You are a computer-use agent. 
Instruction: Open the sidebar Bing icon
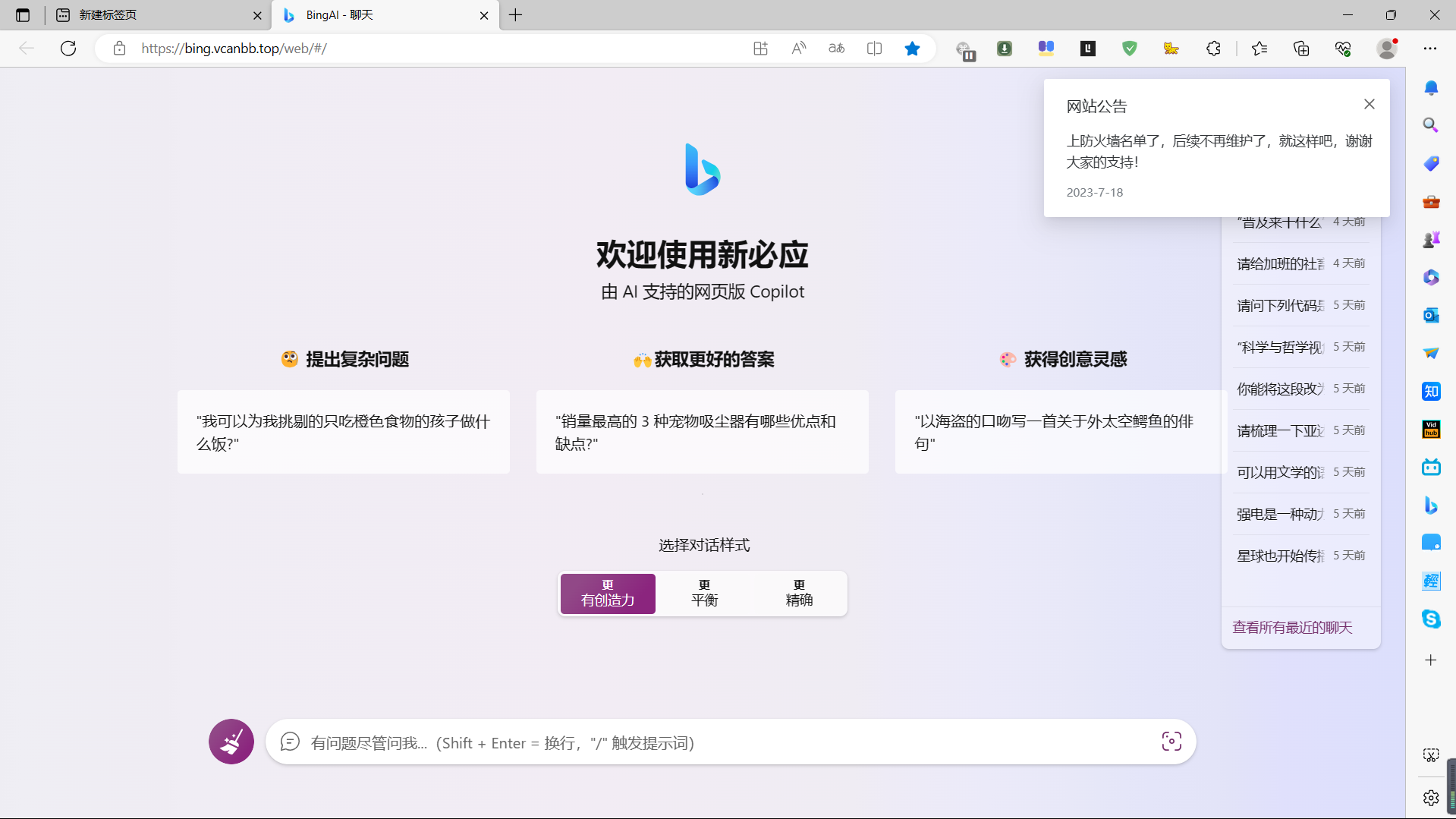pyautogui.click(x=1431, y=505)
